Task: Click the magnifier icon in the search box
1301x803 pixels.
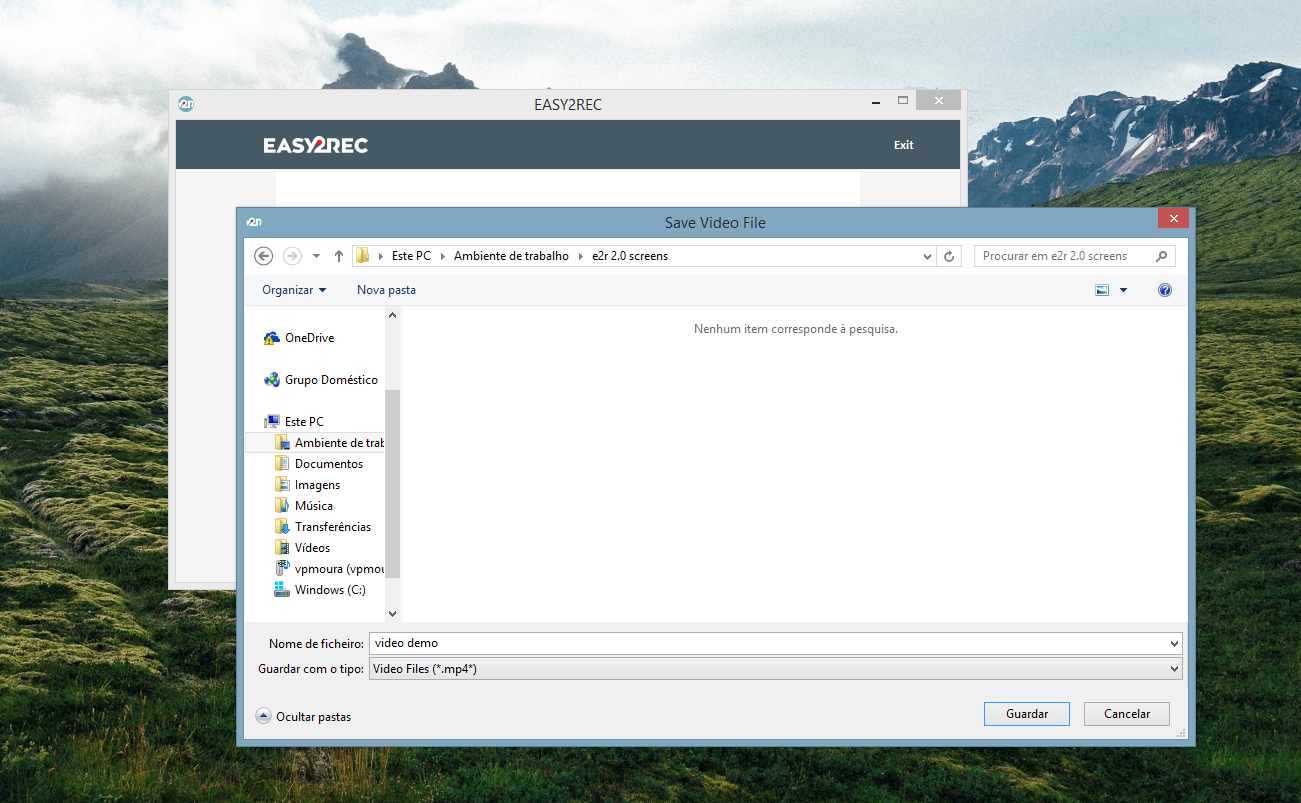Action: pos(1161,256)
